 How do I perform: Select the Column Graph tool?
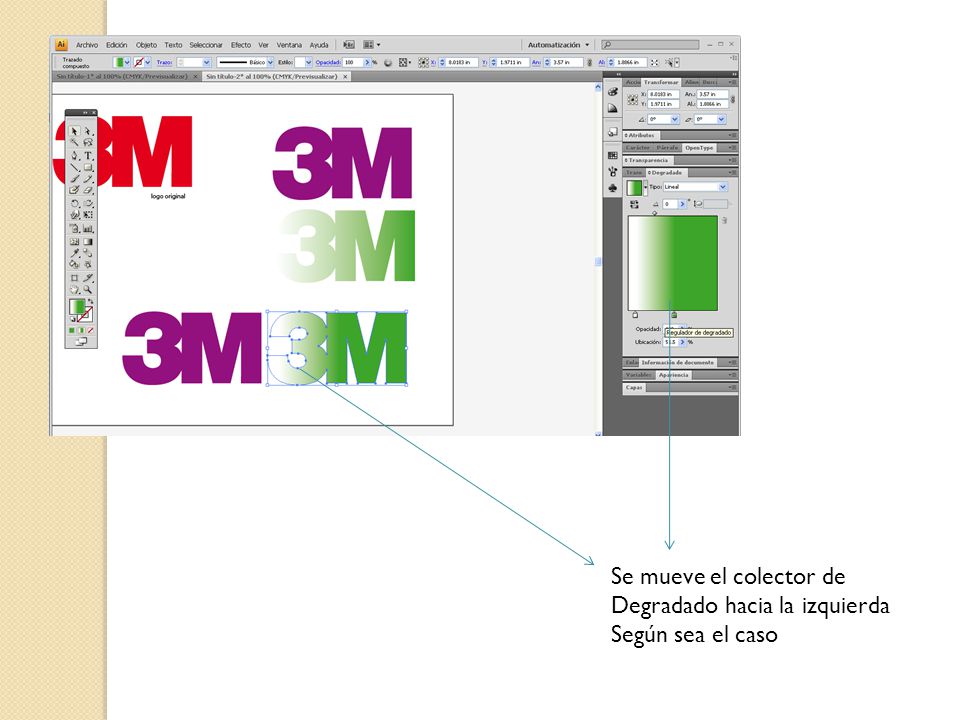tap(88, 228)
